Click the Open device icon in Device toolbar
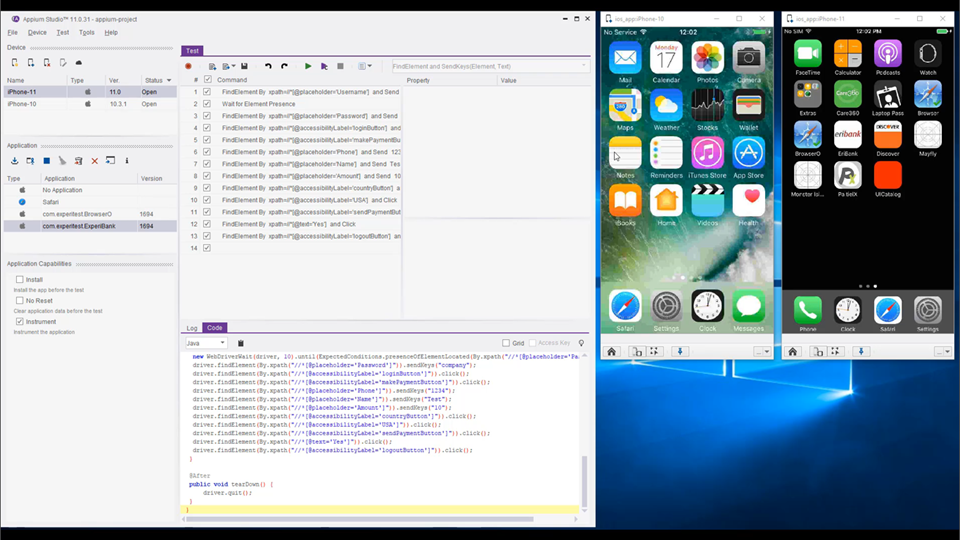Image resolution: width=960 pixels, height=540 pixels. coord(31,62)
